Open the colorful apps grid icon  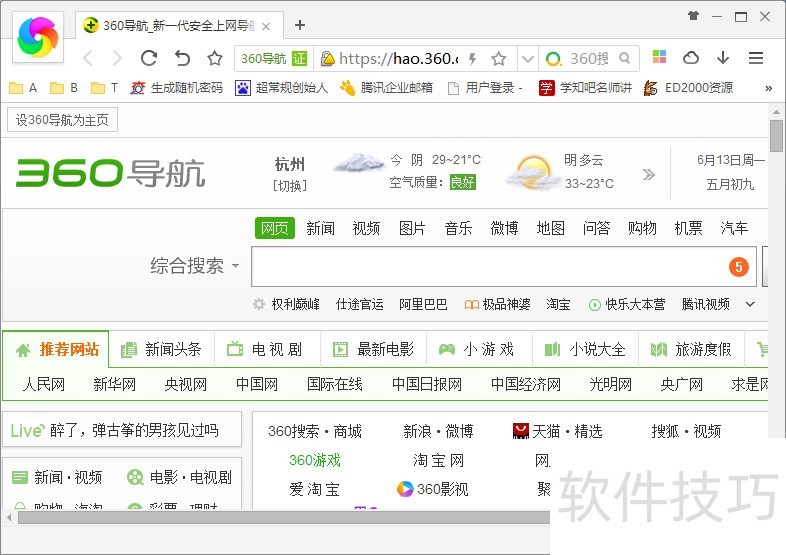click(659, 58)
